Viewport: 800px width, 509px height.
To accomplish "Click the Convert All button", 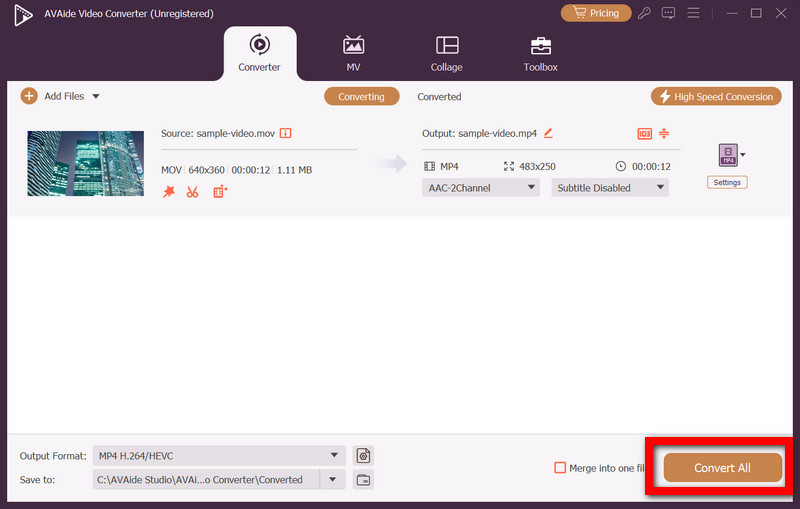I will click(x=722, y=468).
